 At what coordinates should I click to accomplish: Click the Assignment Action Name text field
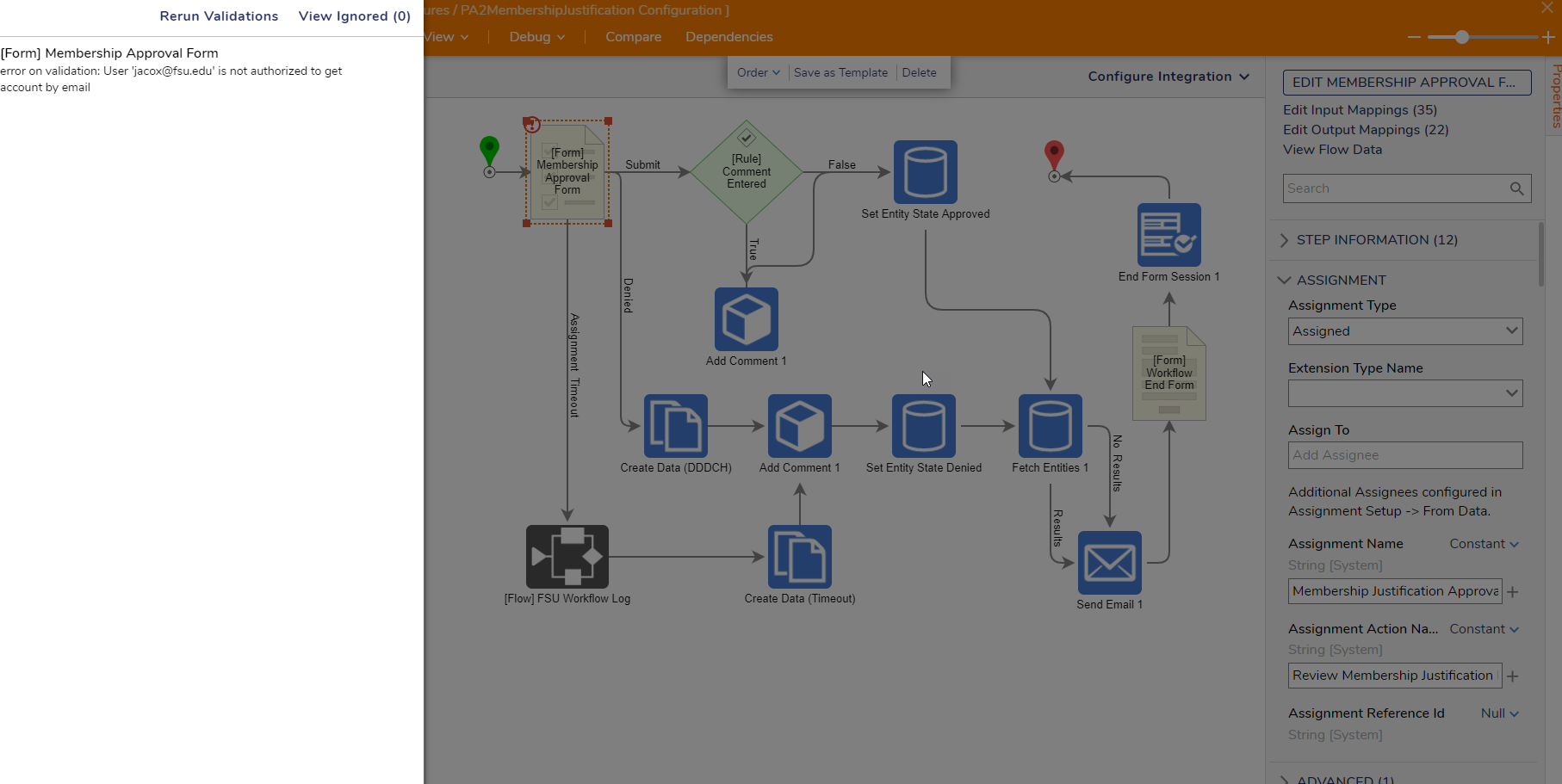point(1395,676)
